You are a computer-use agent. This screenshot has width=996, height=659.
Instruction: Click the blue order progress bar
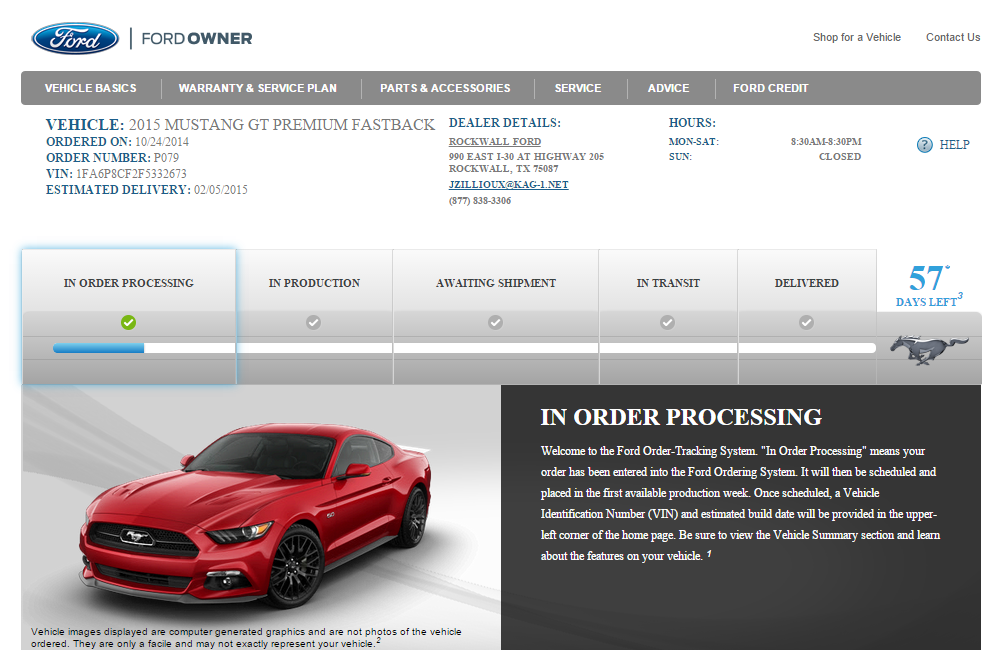click(98, 348)
